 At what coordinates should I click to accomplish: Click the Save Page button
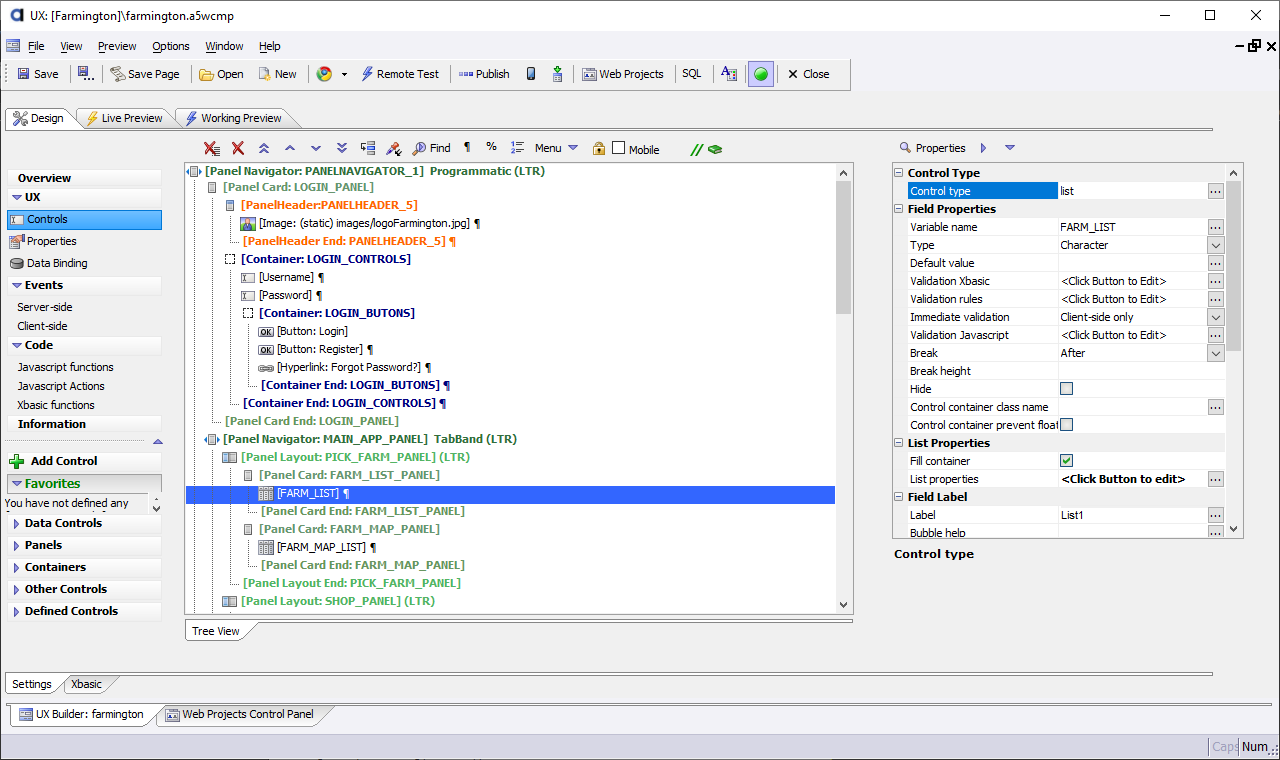[x=145, y=74]
